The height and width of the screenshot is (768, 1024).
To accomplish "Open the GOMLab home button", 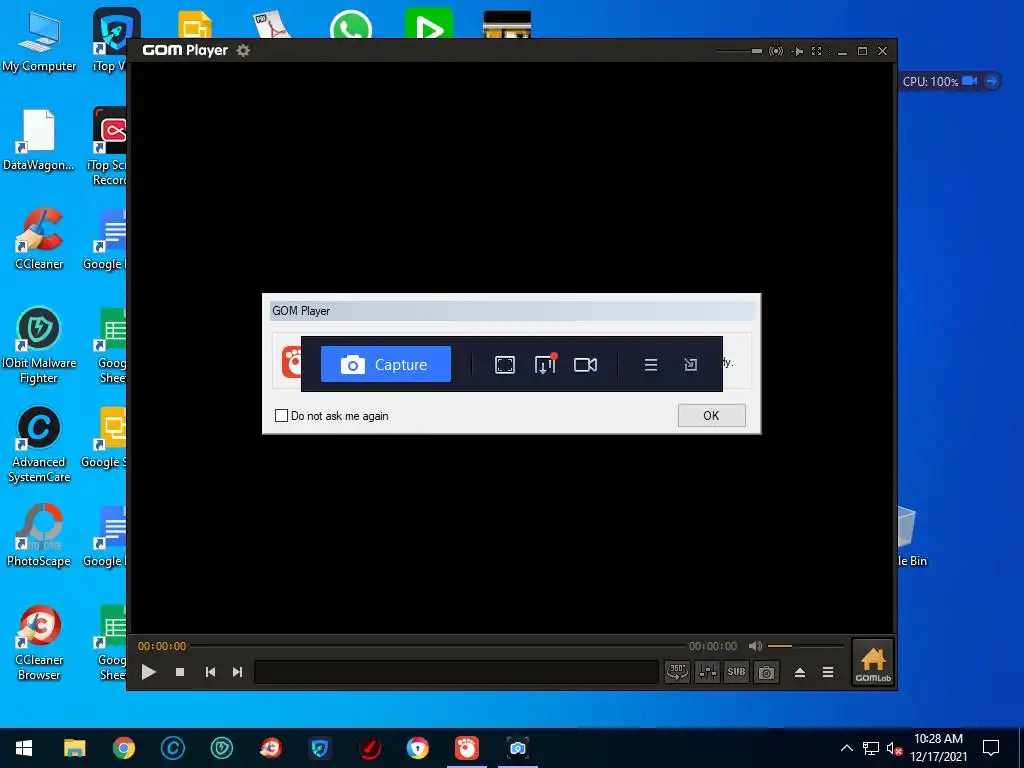I will 873,662.
